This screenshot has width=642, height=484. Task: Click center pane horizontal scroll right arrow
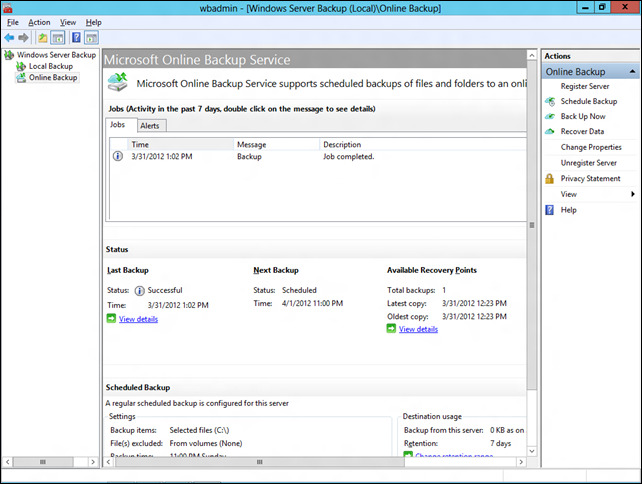coord(521,462)
